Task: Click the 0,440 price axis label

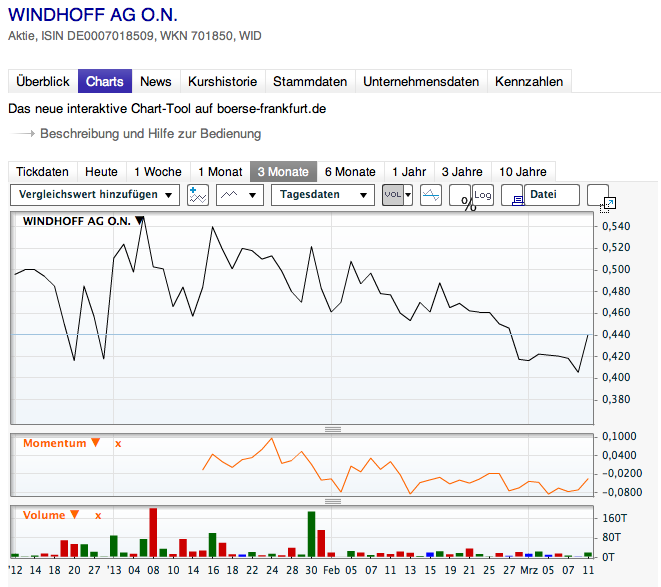Action: (x=616, y=334)
